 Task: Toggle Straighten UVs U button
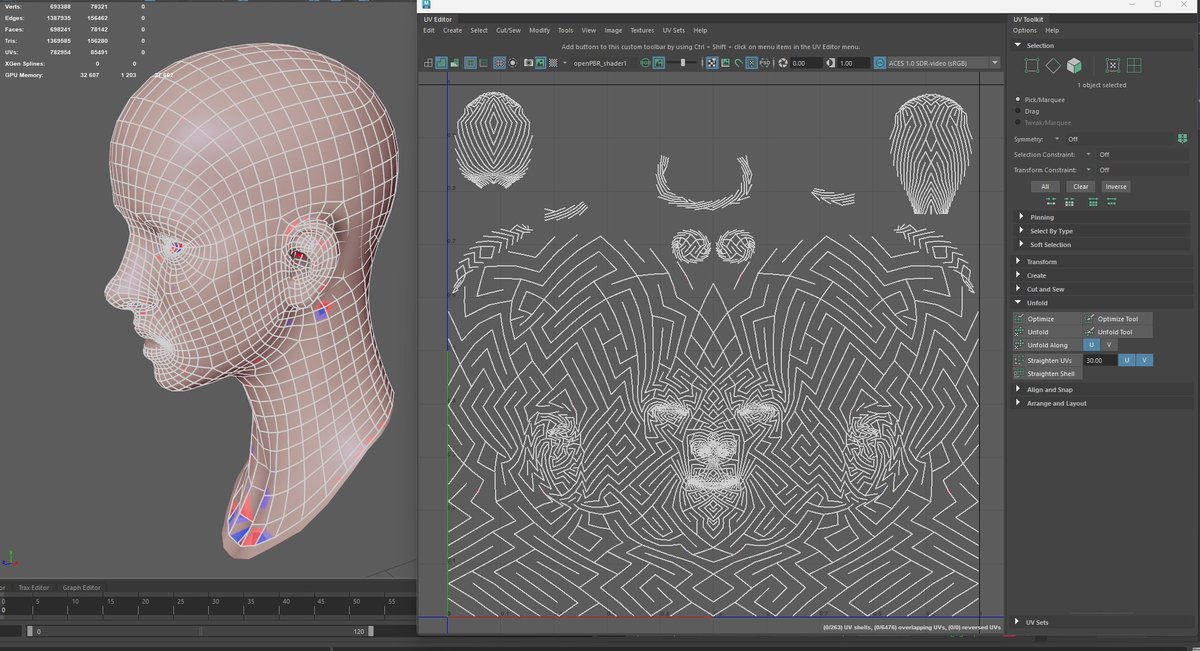1126,360
